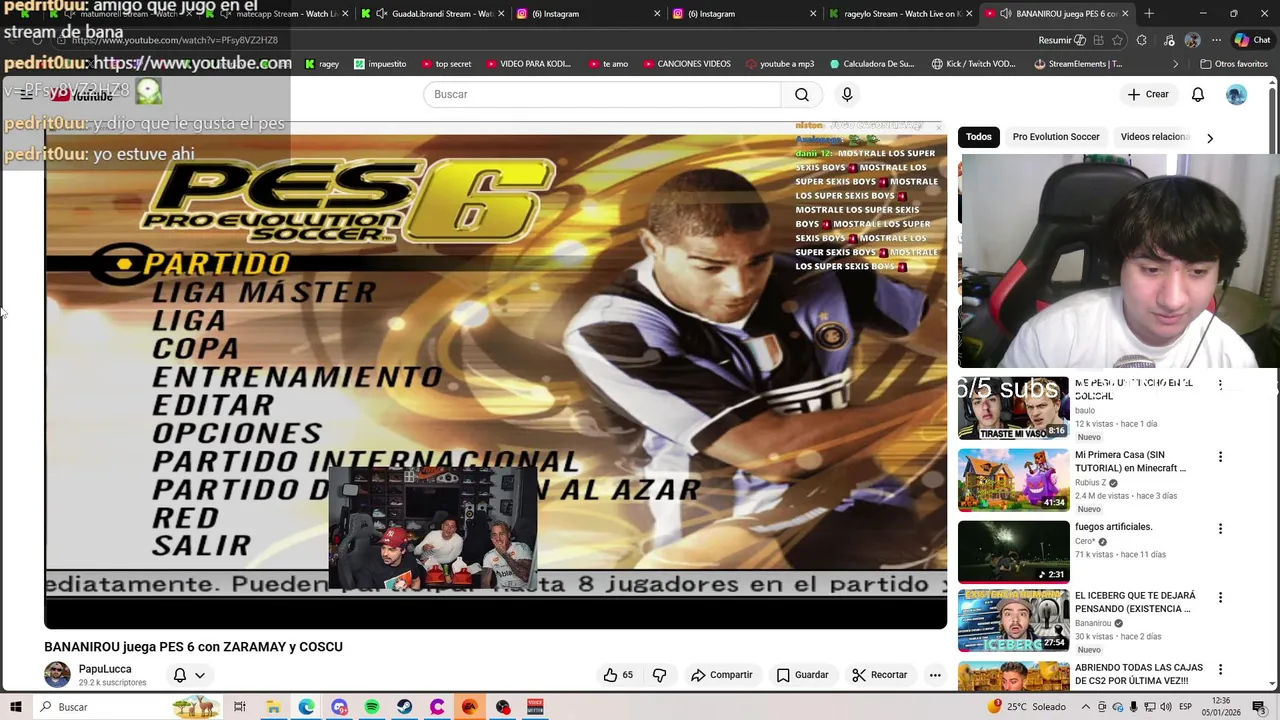Open options menu for EL ICEBERG video
Screen dimensions: 1280x720
1220,598
